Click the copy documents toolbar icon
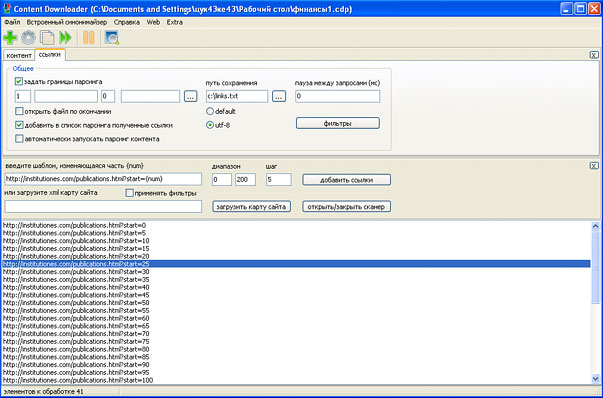Screen dimensions: 603x398 tap(47, 38)
